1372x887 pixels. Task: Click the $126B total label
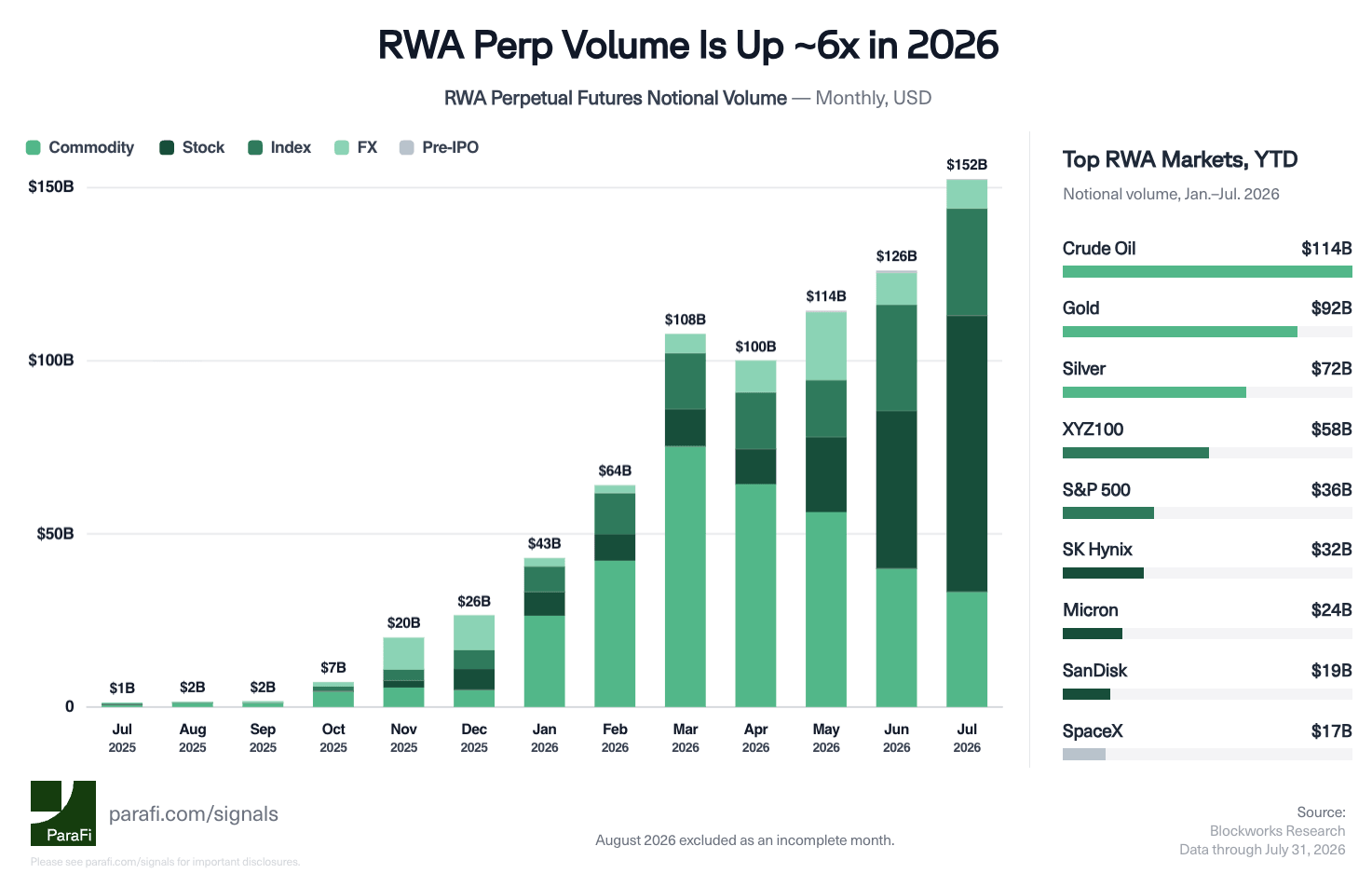[x=896, y=256]
